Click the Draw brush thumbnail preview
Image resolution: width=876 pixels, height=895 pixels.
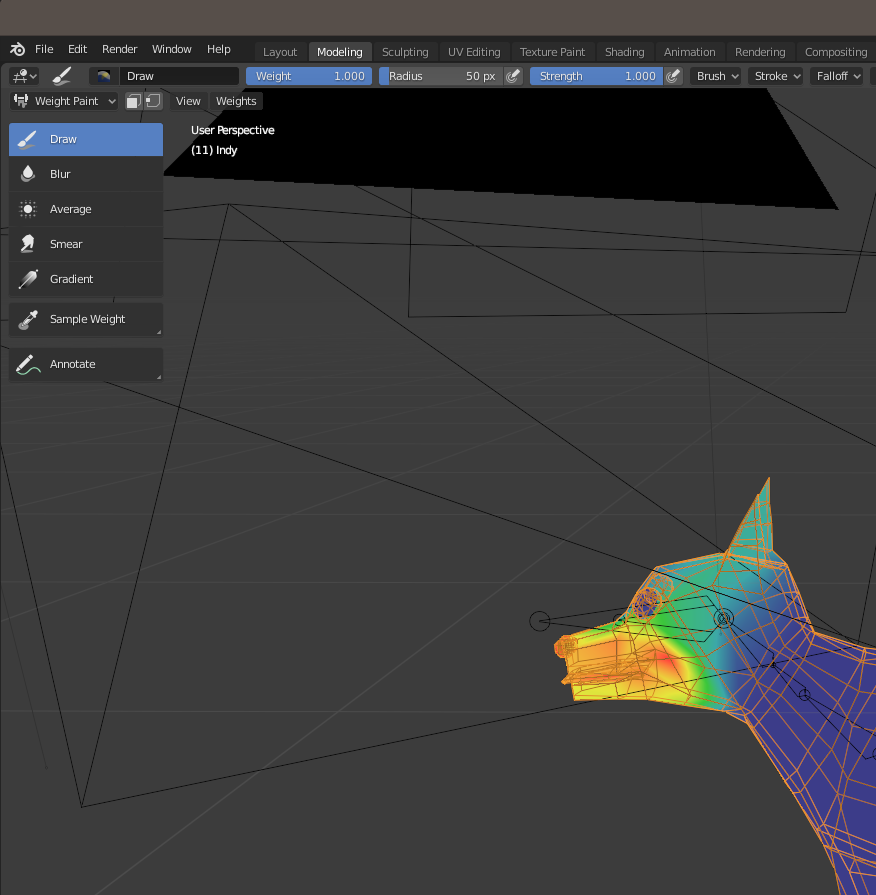(x=103, y=76)
